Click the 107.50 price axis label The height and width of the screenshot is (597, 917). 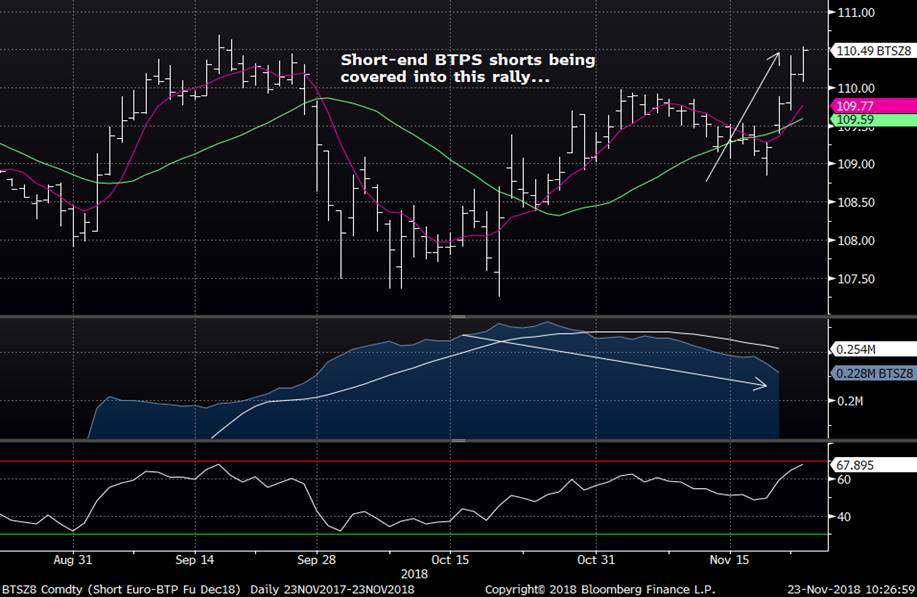[856, 279]
